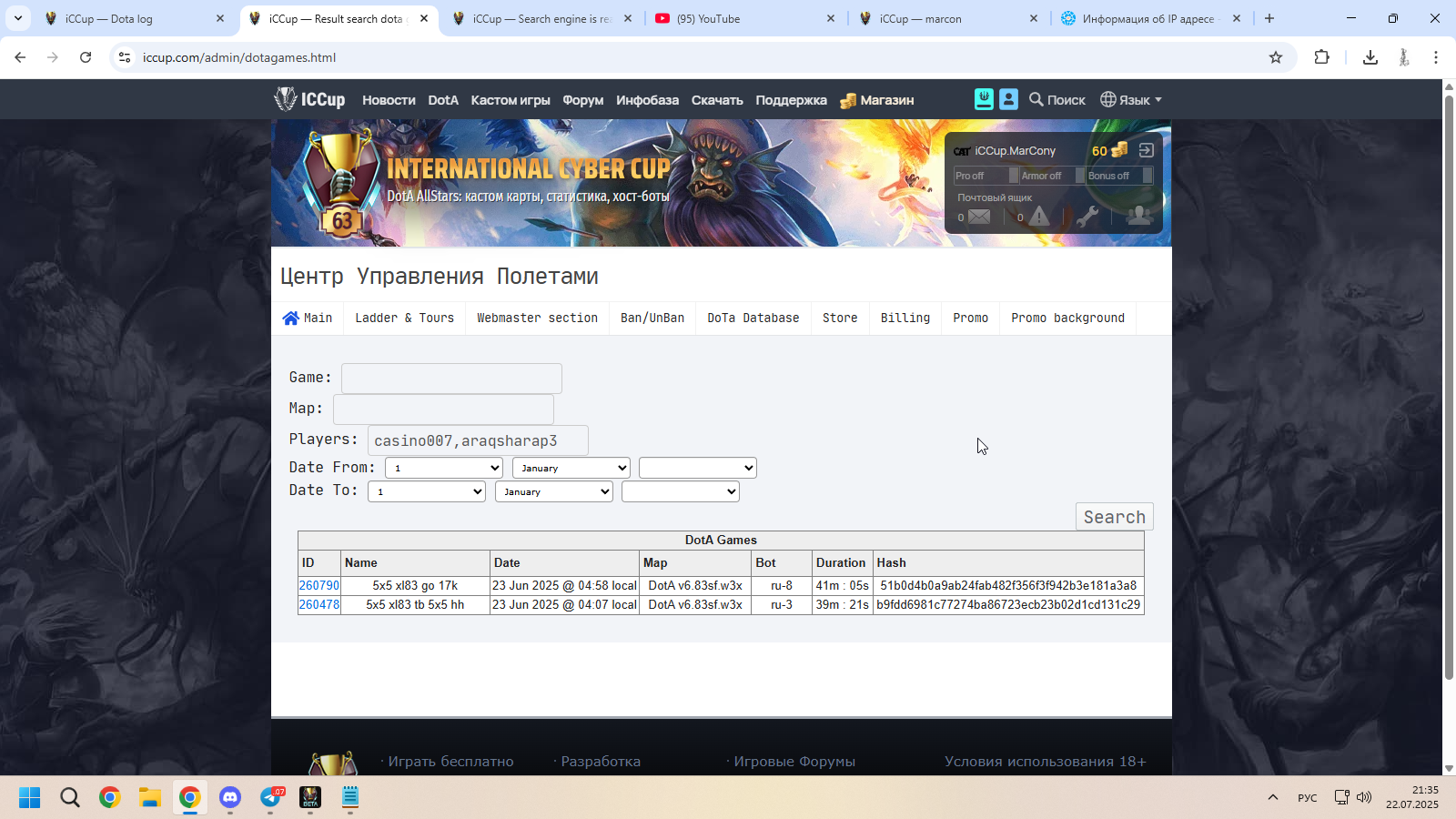Open Discord from the taskbar
This screenshot has height=819, width=1456.
tap(230, 797)
